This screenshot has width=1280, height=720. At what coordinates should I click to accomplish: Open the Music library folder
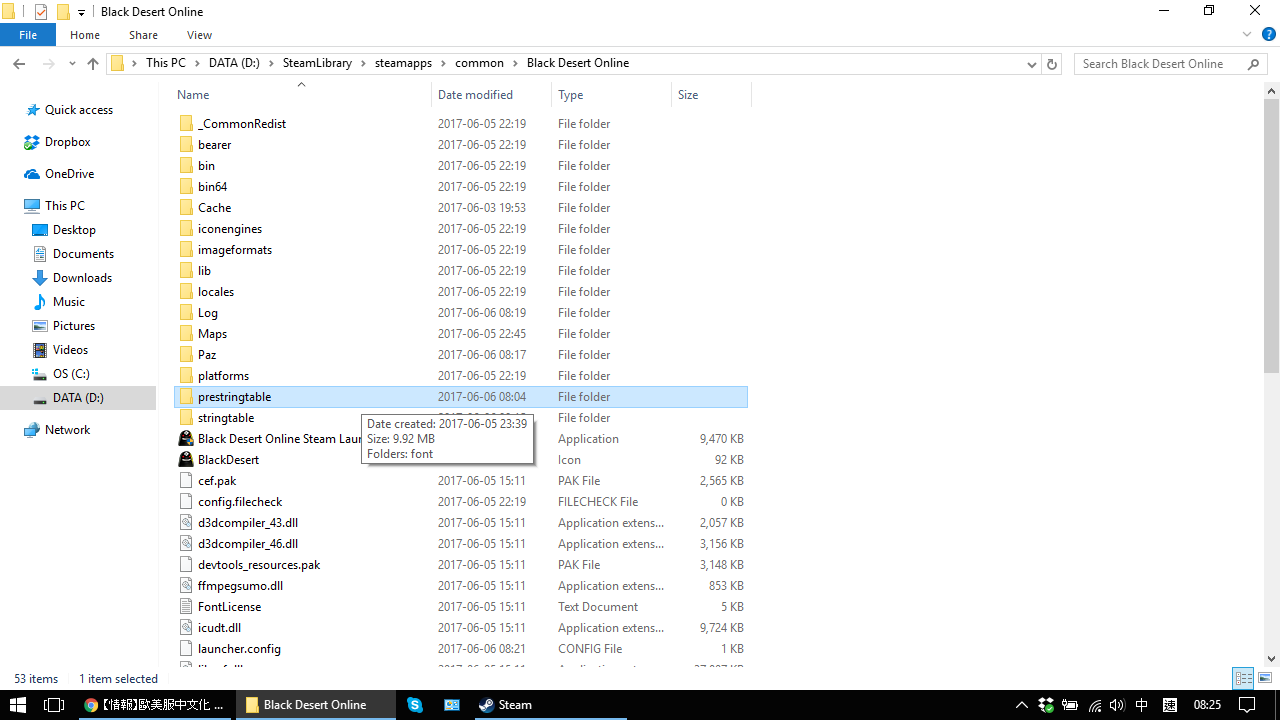[59, 302]
